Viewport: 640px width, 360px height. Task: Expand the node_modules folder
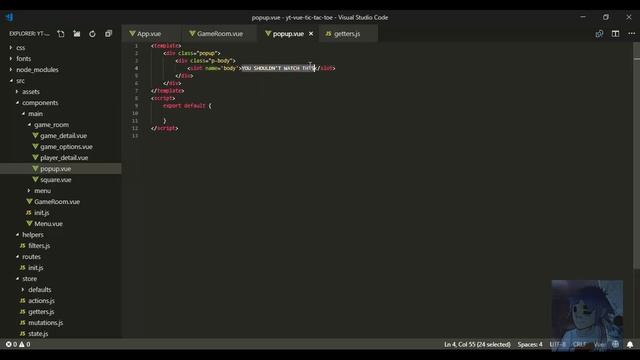pyautogui.click(x=37, y=70)
